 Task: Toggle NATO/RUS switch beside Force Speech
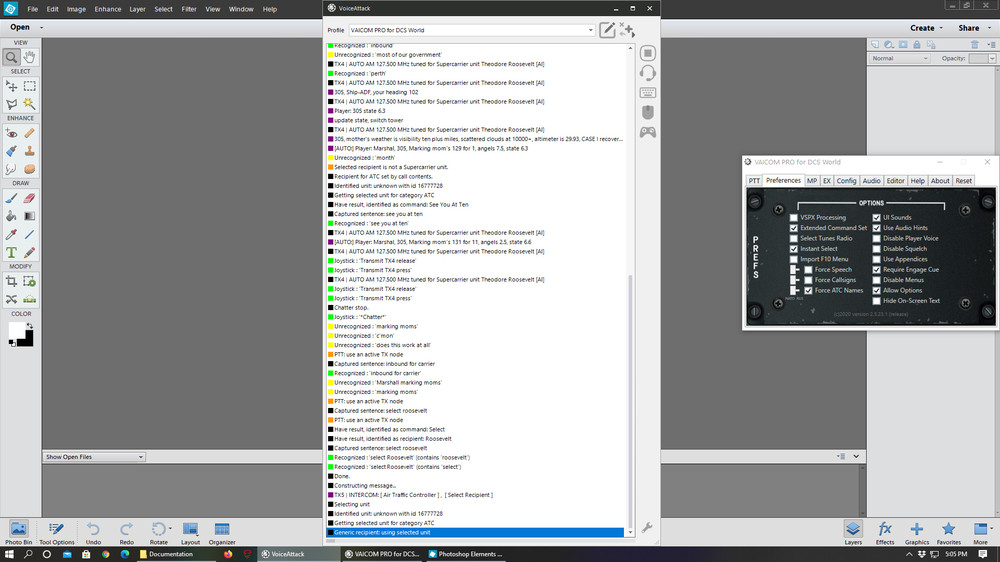(x=794, y=270)
